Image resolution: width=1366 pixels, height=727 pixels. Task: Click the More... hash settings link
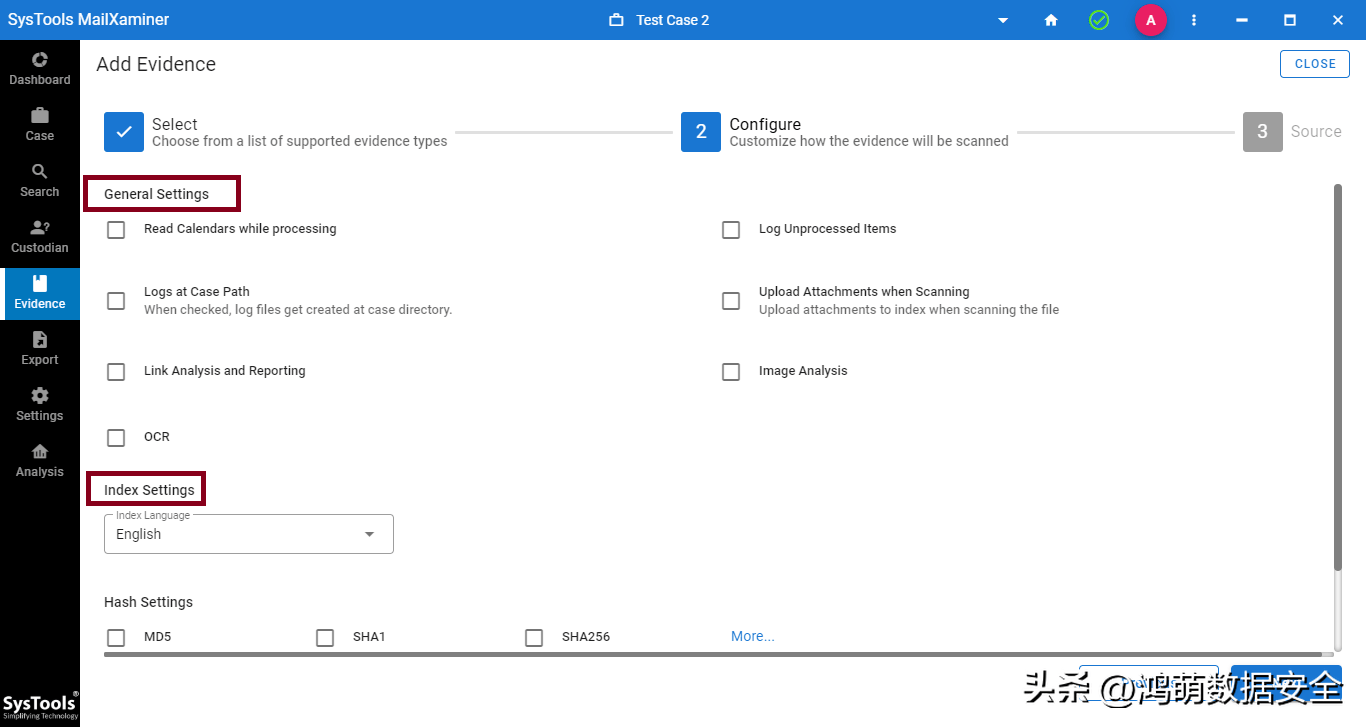[753, 636]
